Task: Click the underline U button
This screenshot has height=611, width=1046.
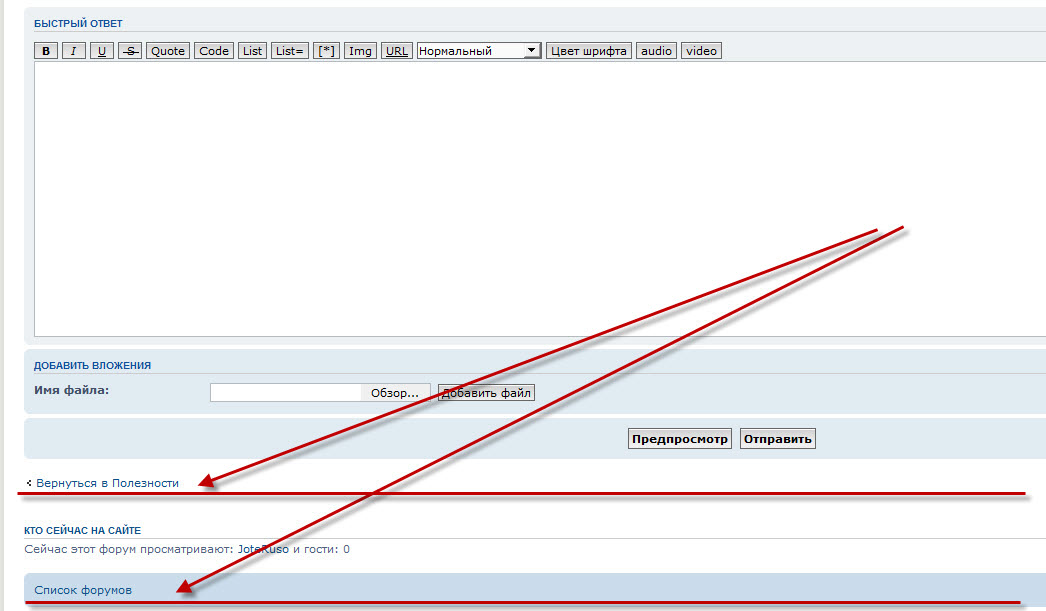Action: (x=102, y=51)
